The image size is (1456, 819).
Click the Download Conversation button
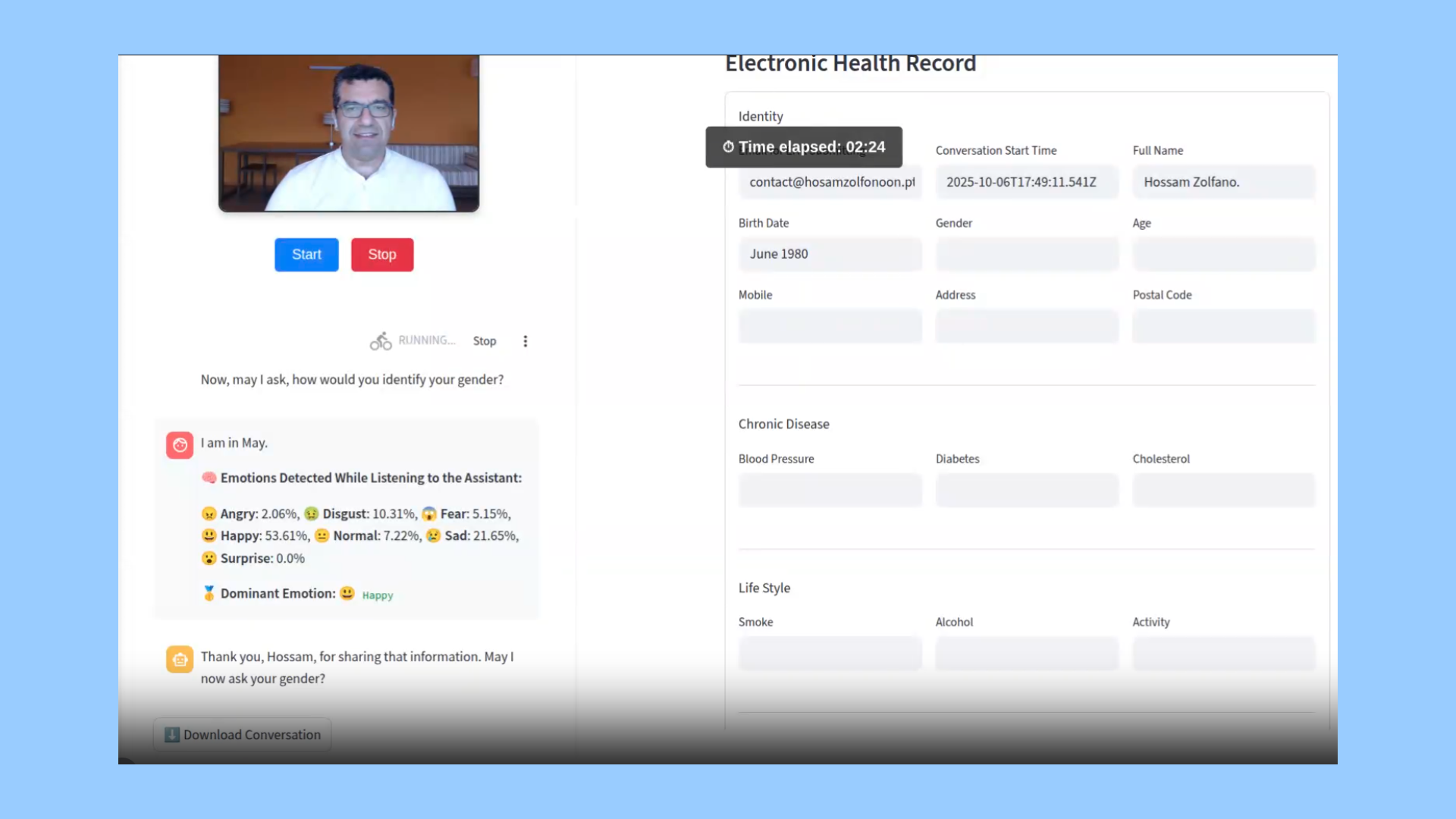point(243,735)
